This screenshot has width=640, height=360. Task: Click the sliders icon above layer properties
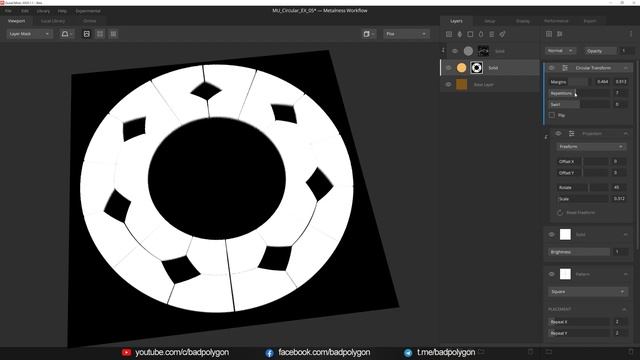coord(560,34)
